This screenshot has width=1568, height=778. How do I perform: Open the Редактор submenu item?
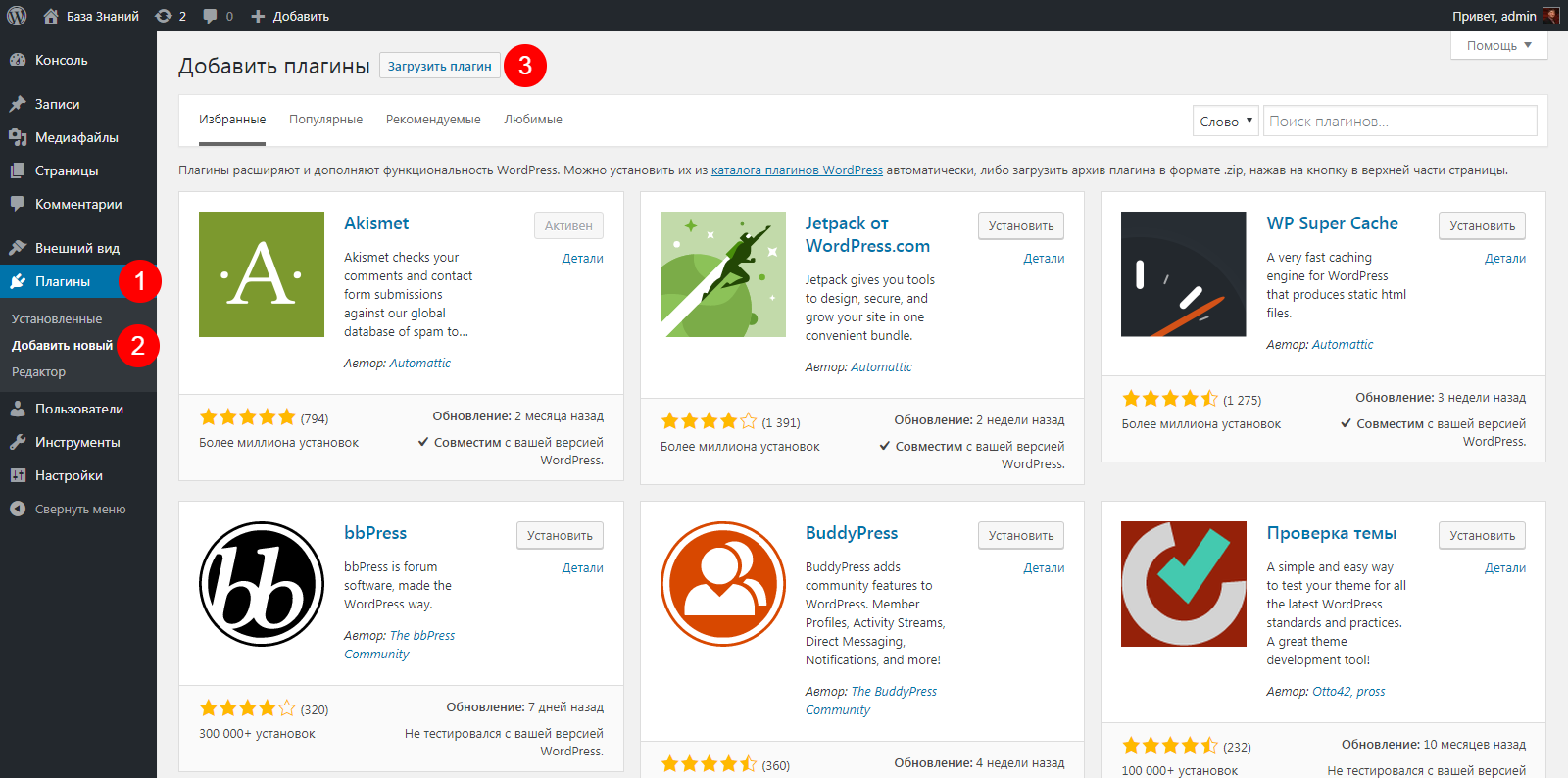[39, 372]
